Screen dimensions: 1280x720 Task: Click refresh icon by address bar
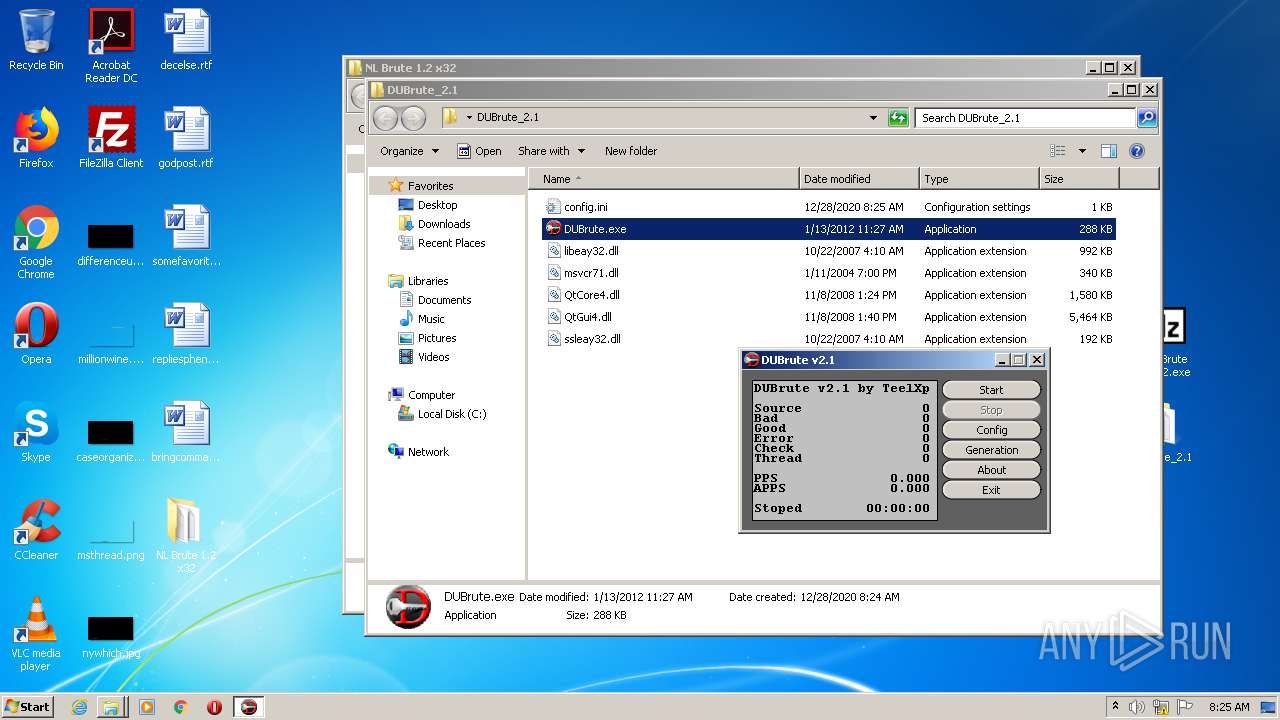[898, 118]
